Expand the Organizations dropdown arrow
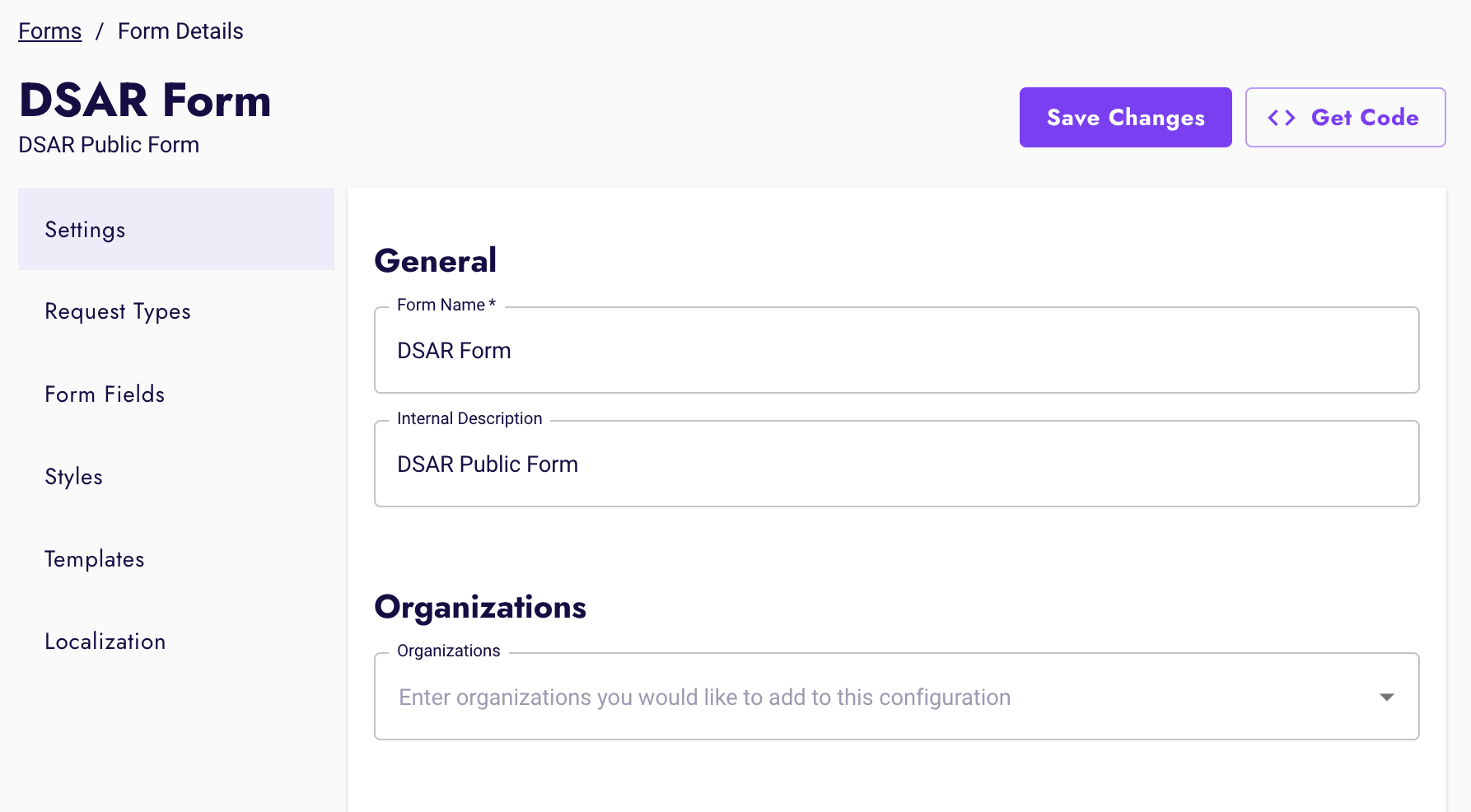The image size is (1471, 812). coord(1387,697)
